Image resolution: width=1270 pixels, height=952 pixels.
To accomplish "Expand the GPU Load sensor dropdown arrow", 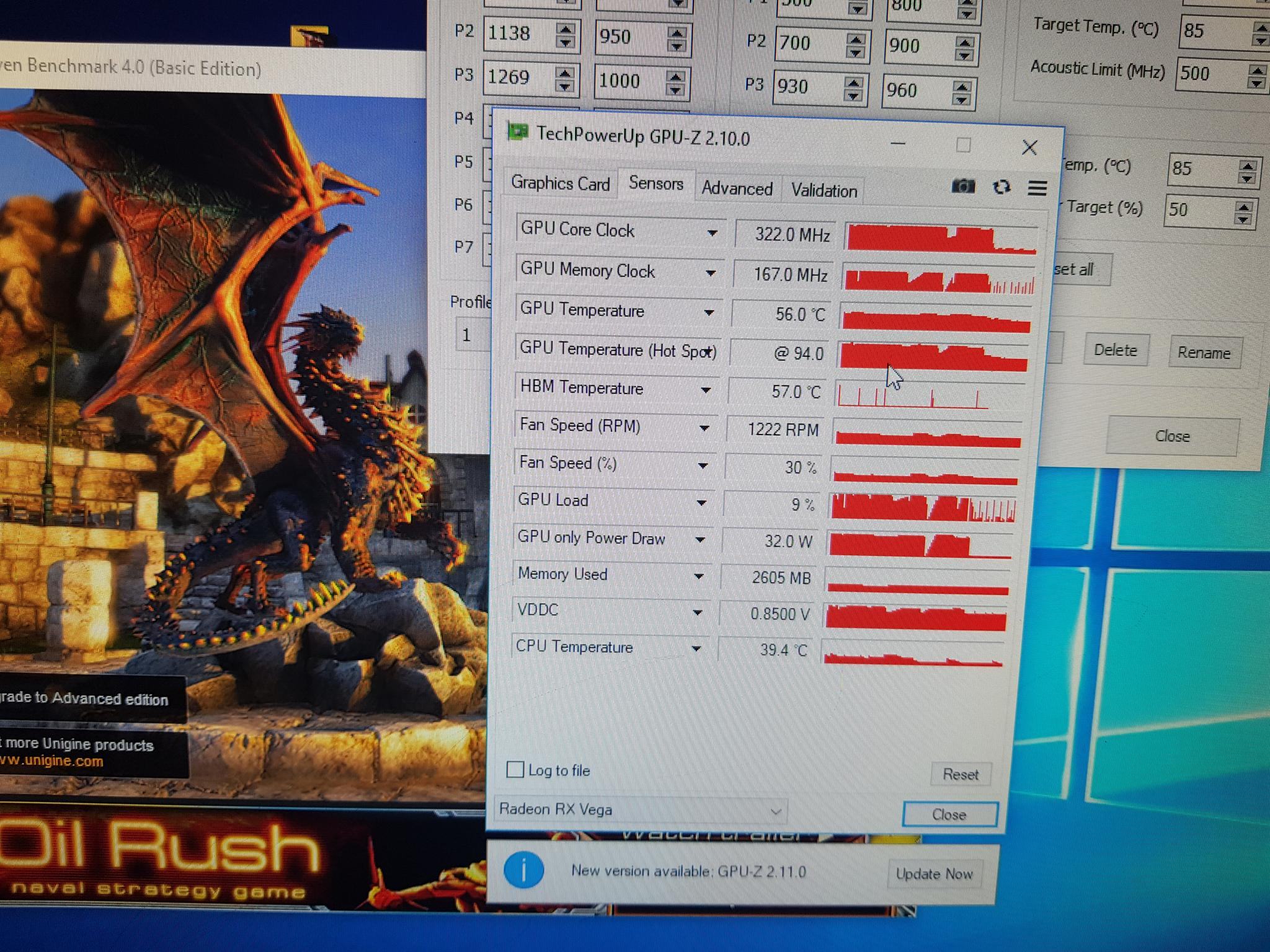I will [x=701, y=503].
